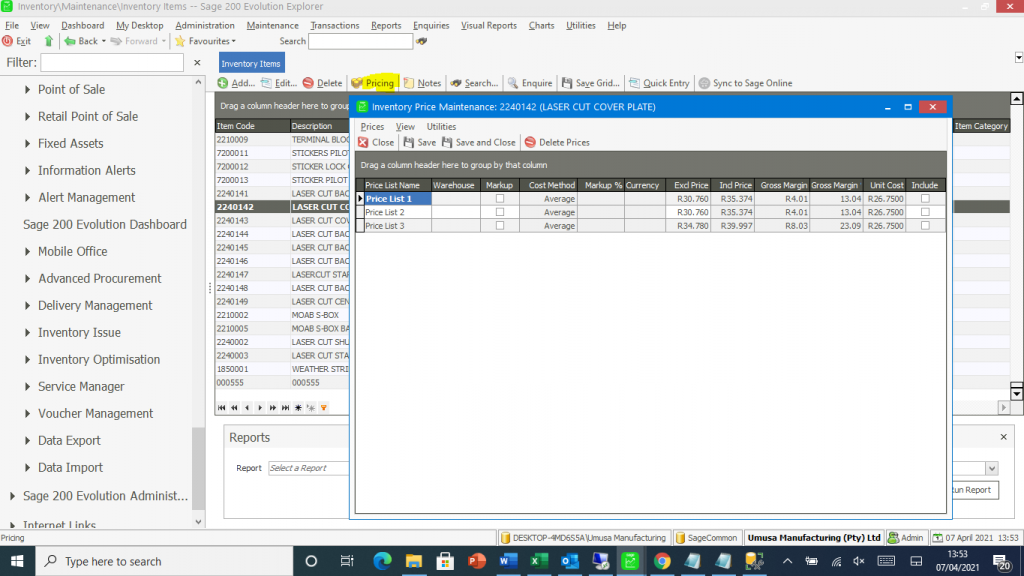Open Word from the Windows taskbar
Image resolution: width=1024 pixels, height=576 pixels.
[508, 561]
